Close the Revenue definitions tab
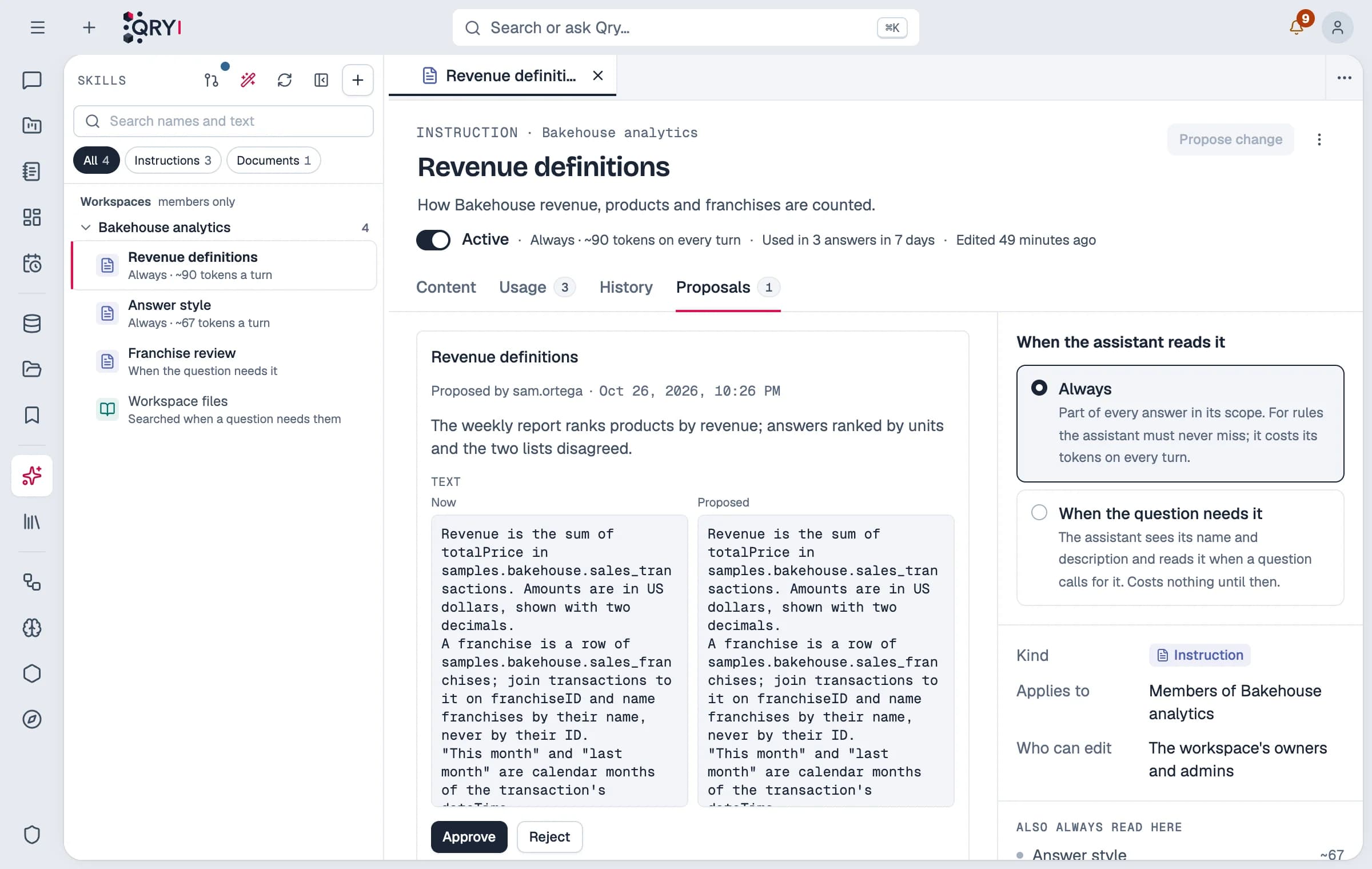 pos(598,75)
